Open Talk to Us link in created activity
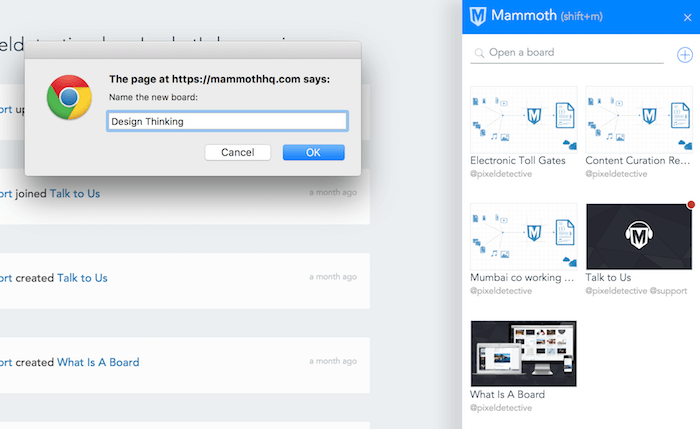The image size is (700, 429). (x=82, y=278)
